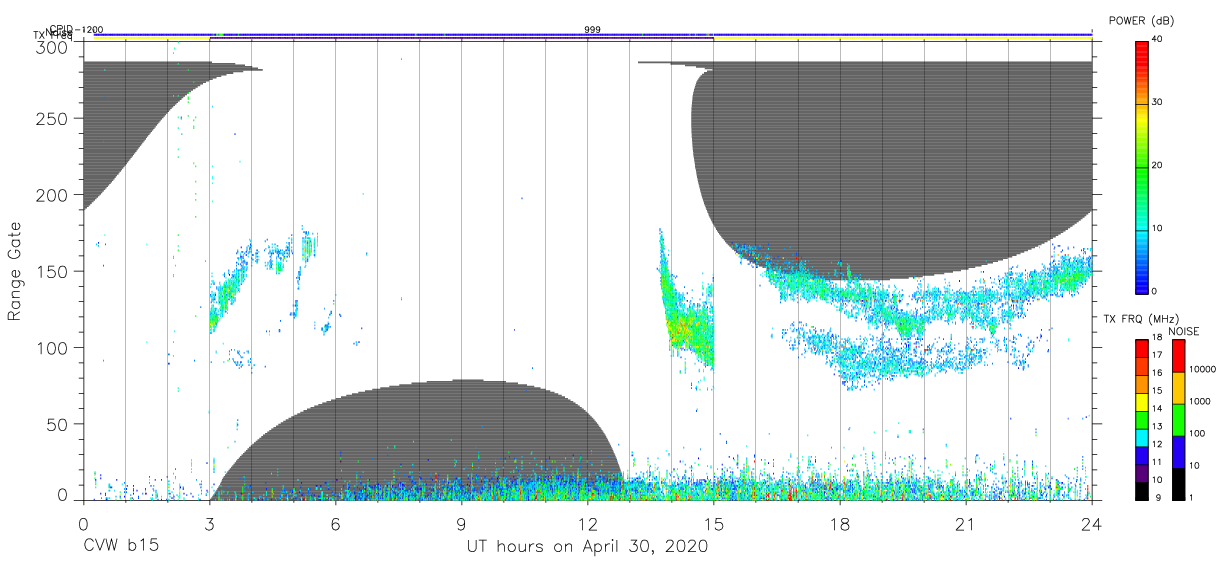Click the yellow 14–15 MHz TX FRQ swatch

[1141, 402]
